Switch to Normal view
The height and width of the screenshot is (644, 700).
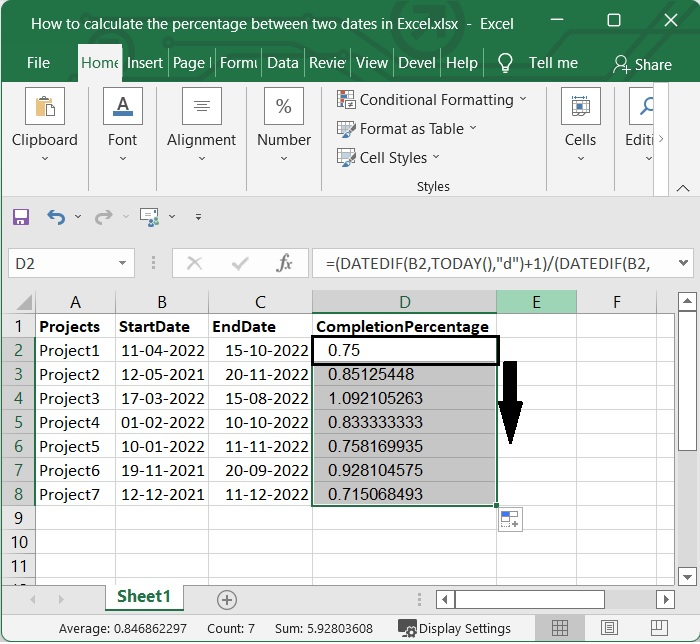pyautogui.click(x=560, y=628)
